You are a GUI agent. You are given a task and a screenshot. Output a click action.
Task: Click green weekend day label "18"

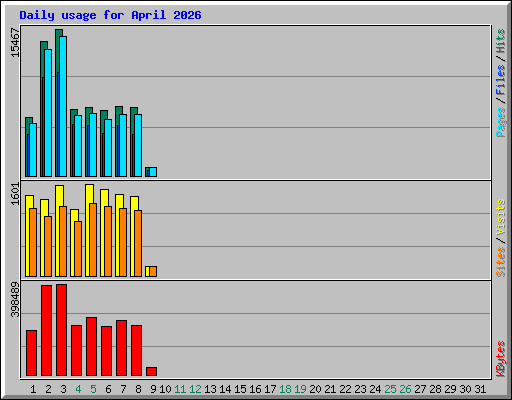pos(285,389)
